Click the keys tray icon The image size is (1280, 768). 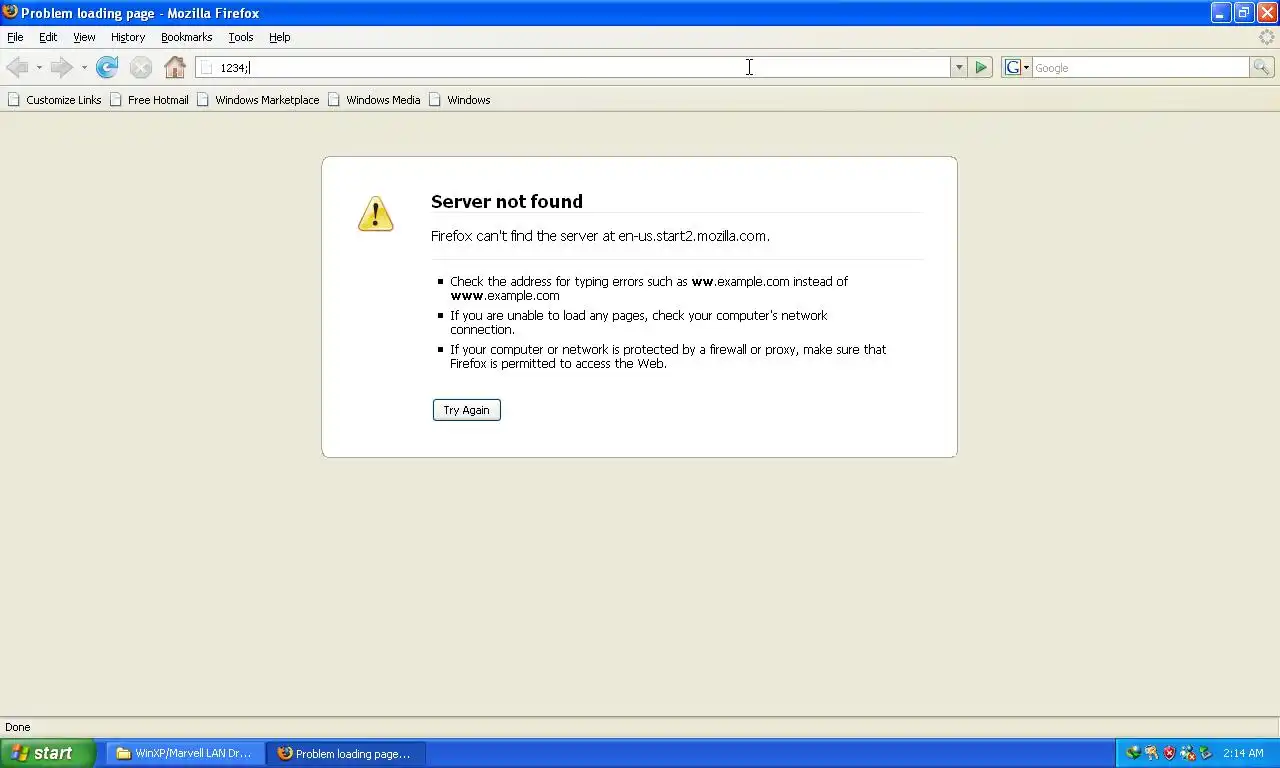point(1151,753)
